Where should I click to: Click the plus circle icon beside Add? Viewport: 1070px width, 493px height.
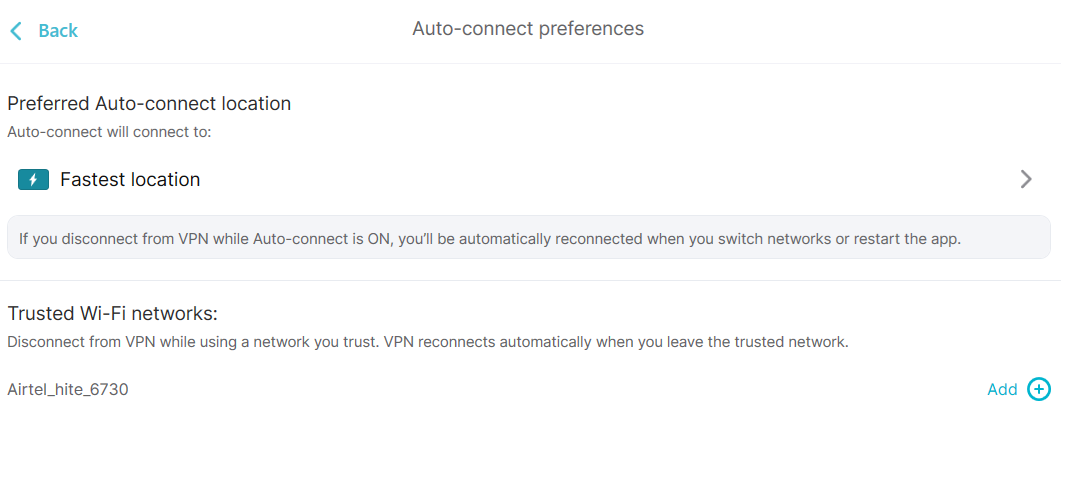1039,389
